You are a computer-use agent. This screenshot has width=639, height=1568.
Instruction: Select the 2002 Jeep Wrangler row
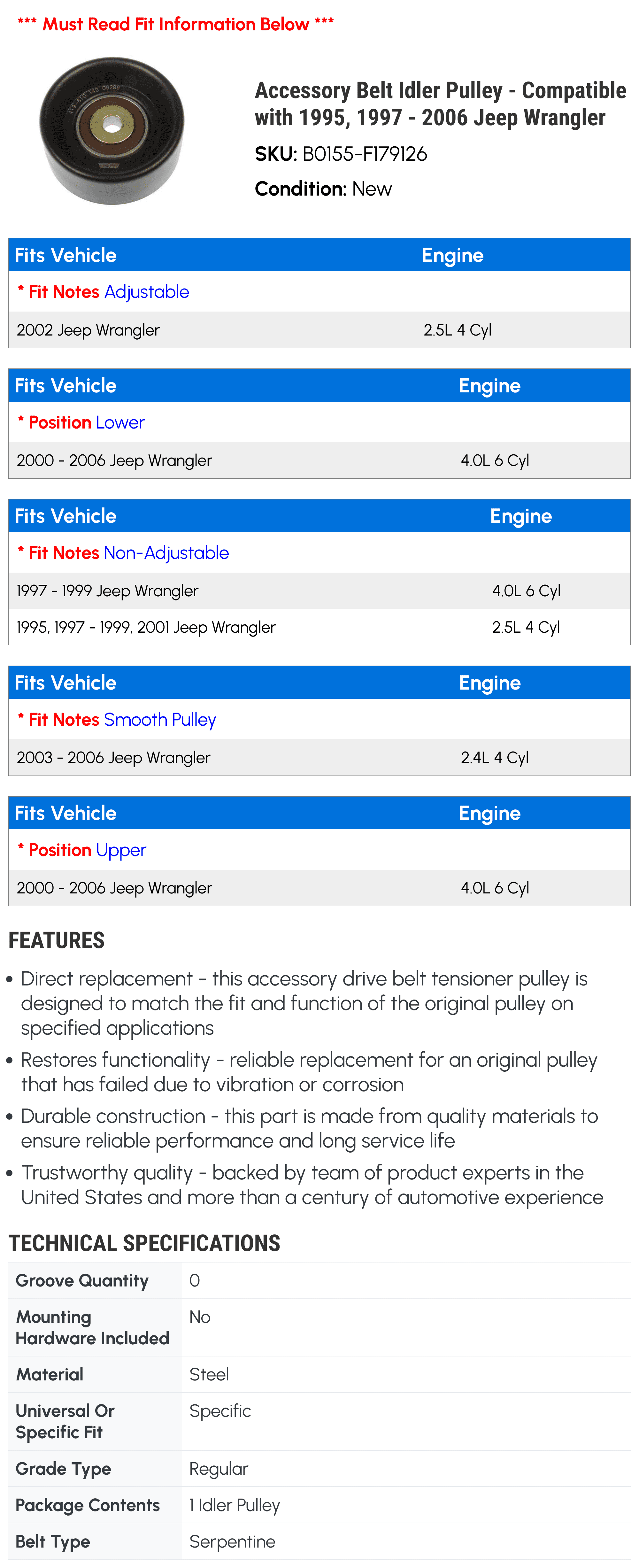tap(319, 330)
